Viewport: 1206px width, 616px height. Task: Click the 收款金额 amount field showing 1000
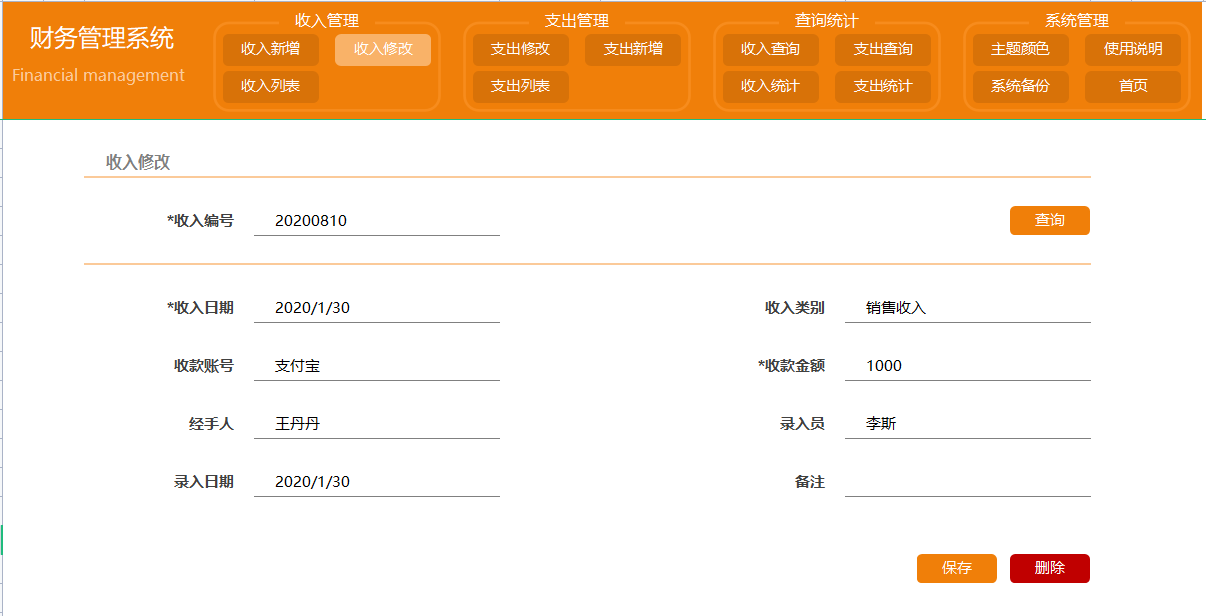point(966,363)
